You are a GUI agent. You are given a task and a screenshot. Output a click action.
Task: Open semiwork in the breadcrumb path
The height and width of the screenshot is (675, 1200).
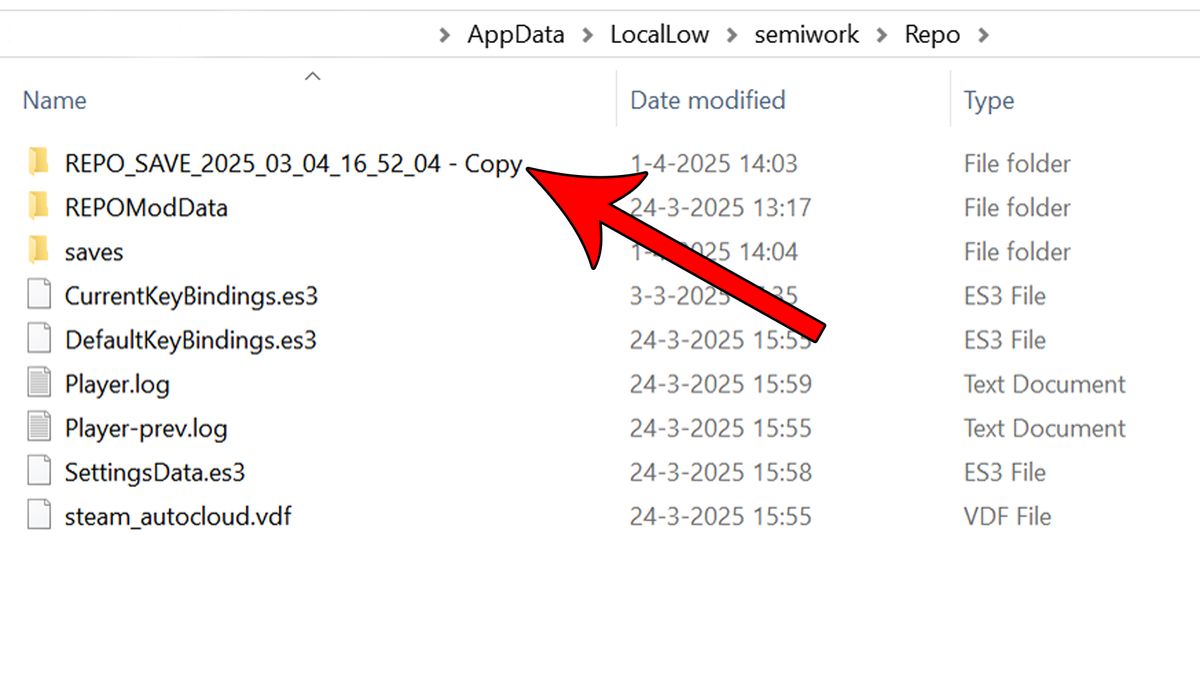(807, 34)
